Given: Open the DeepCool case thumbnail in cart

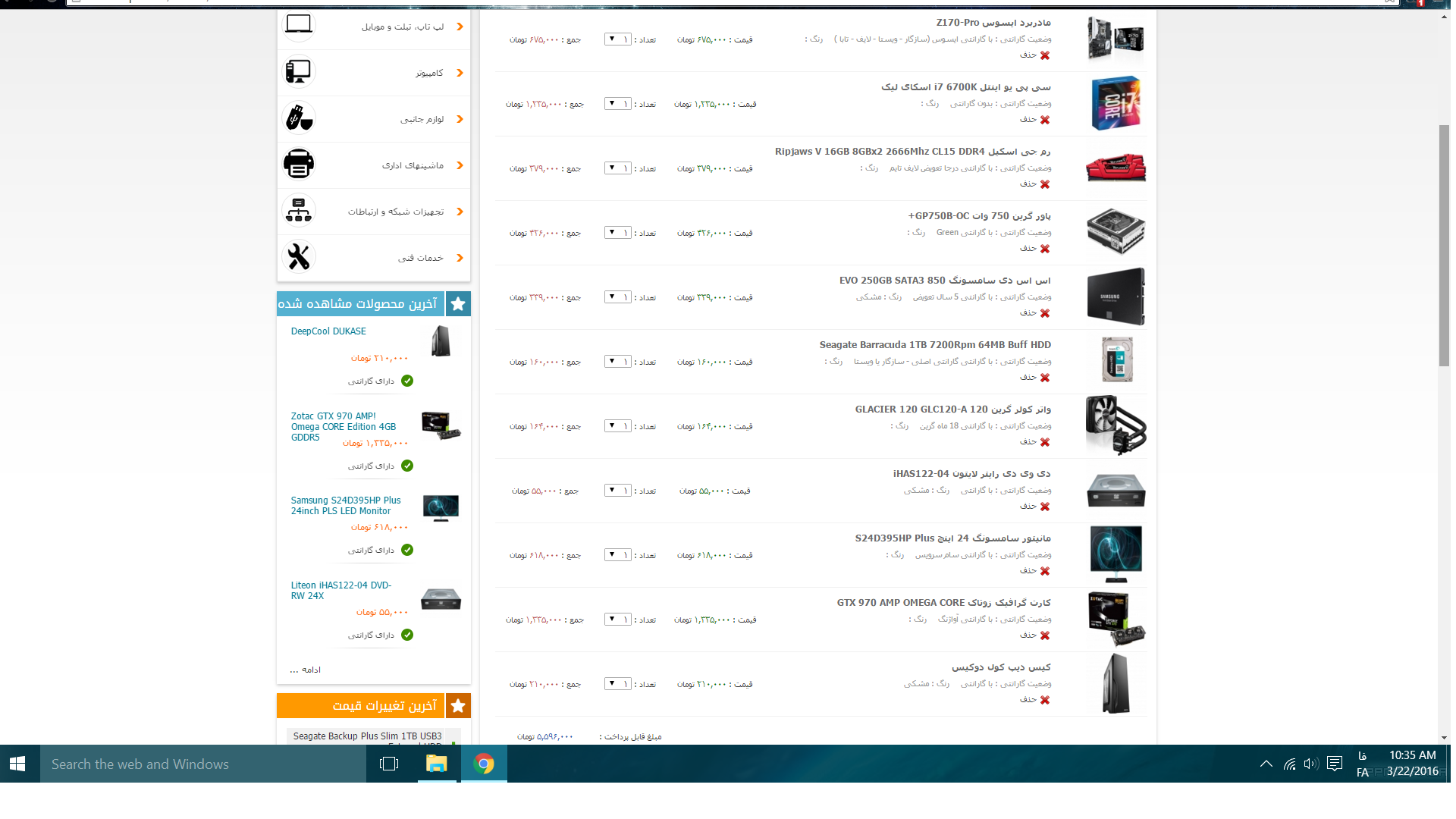Looking at the screenshot, I should (1116, 683).
